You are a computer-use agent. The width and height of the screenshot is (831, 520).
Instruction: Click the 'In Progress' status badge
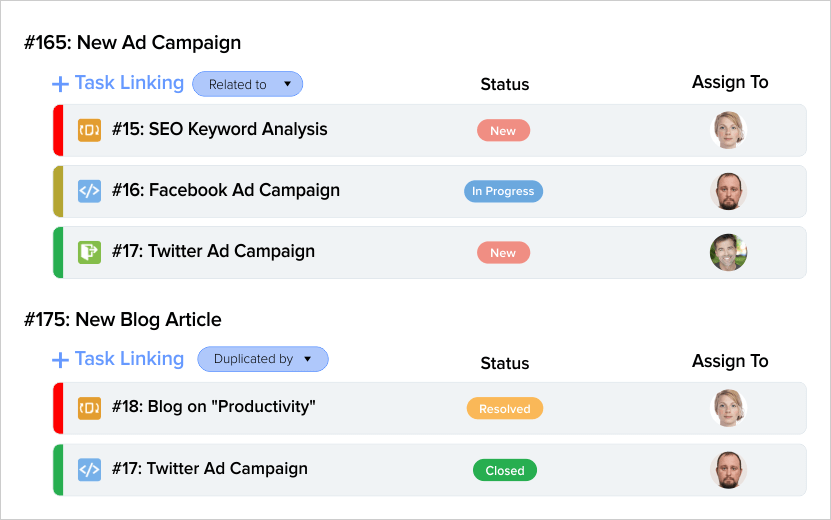click(503, 191)
